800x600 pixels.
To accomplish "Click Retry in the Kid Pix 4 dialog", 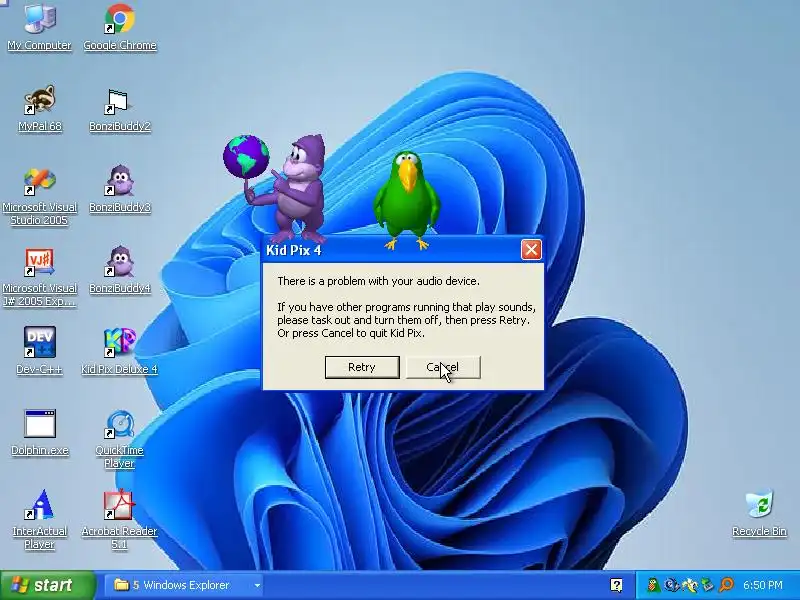I will (x=362, y=367).
